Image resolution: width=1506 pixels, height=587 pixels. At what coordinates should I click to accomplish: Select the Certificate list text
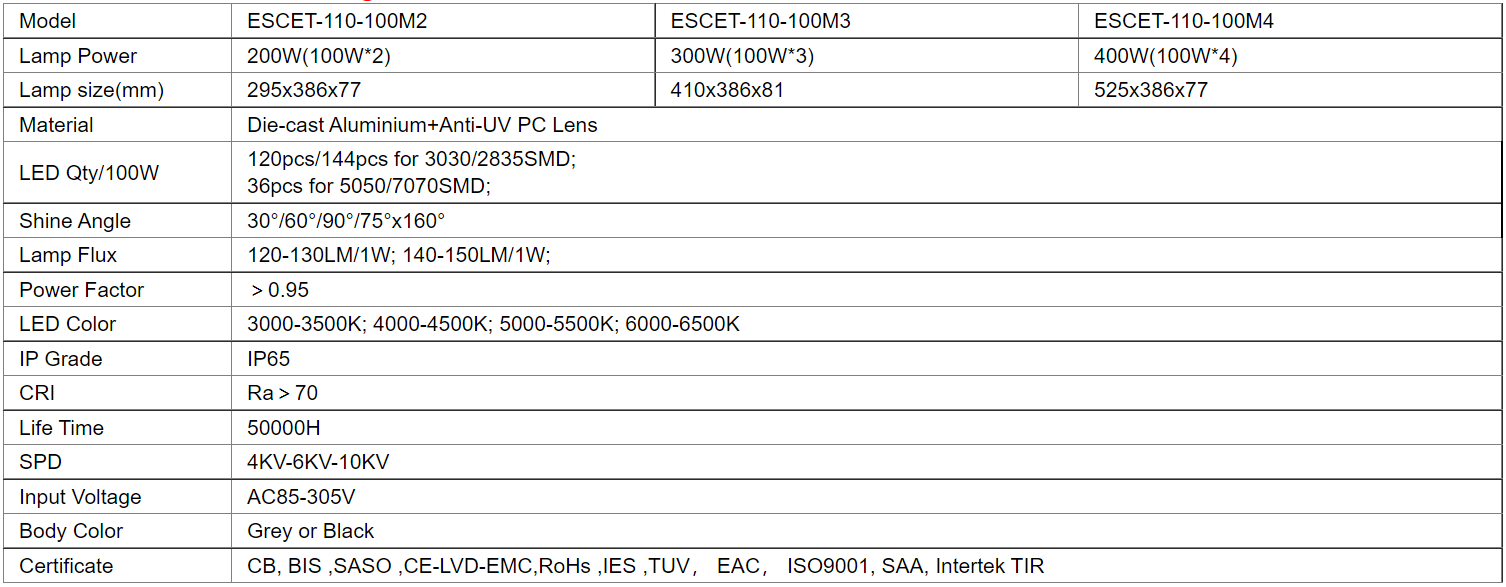[646, 566]
